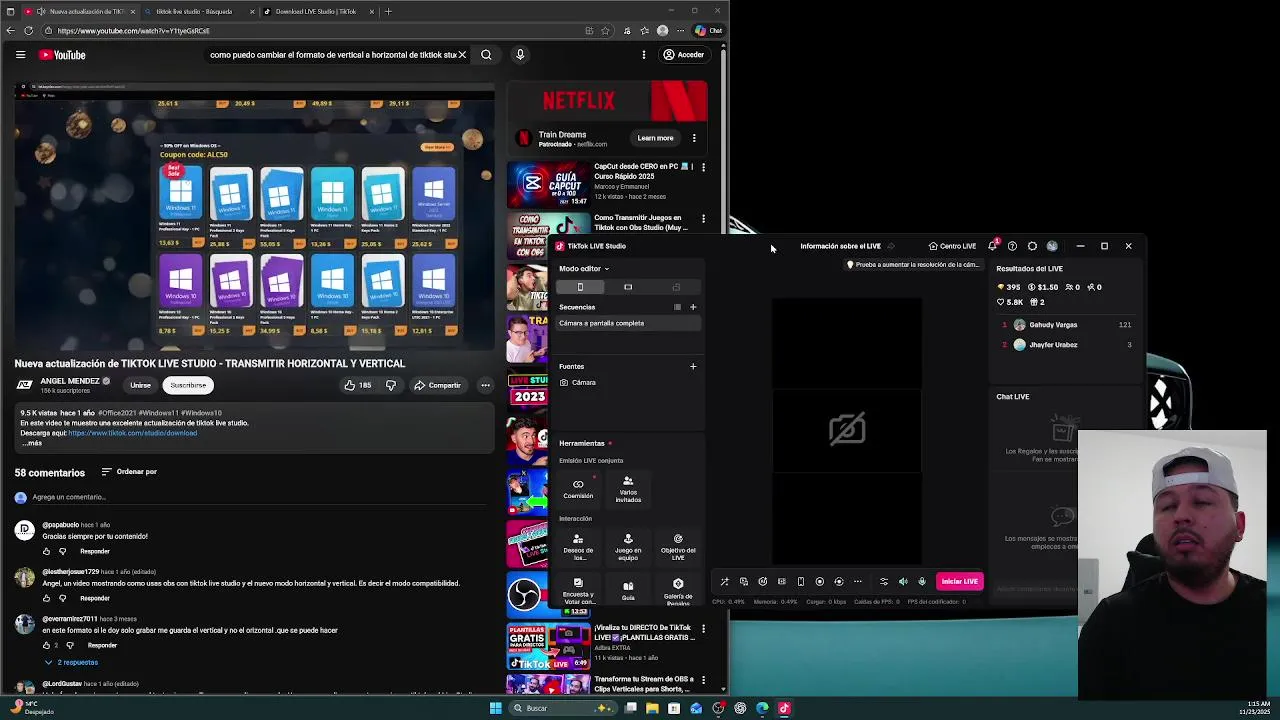Open the Varios invitados tool
1280x720 pixels.
628,489
